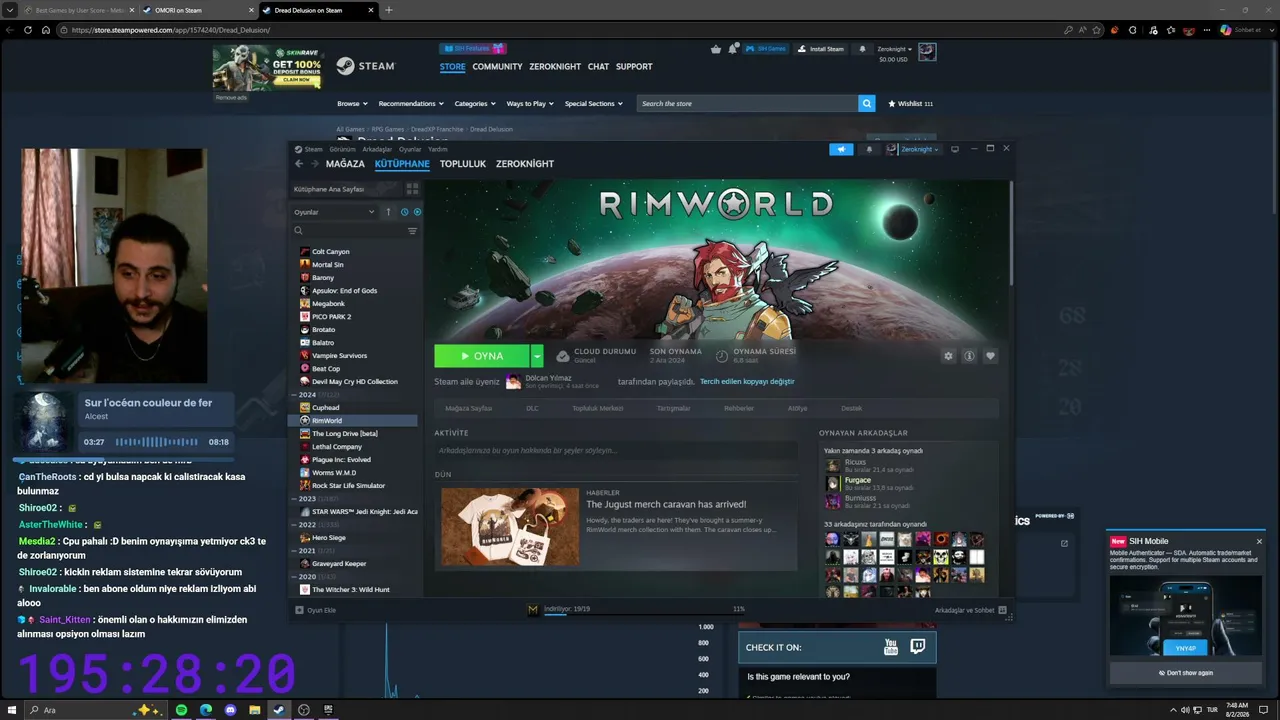Open friends list icon at bottom right
Viewport: 1280px width, 720px height.
1002,610
